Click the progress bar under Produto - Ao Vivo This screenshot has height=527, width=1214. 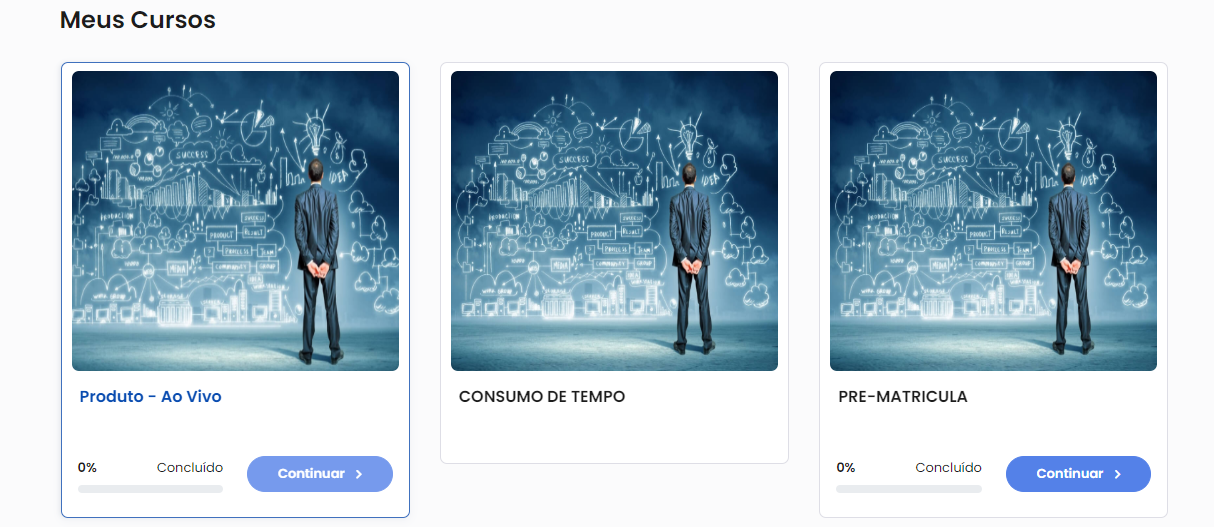pyautogui.click(x=150, y=489)
